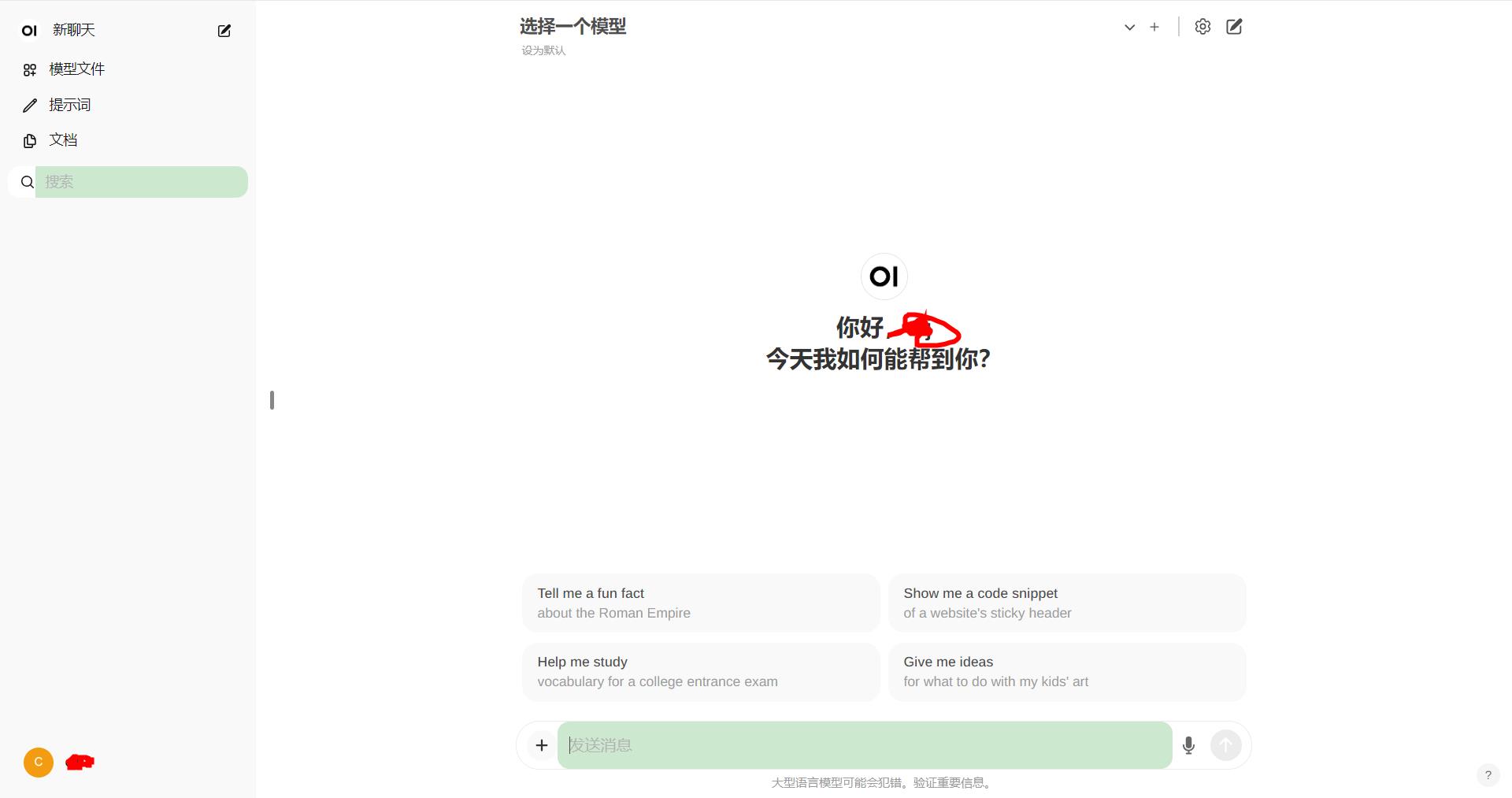Viewport: 1512px width, 798px height.
Task: Choose 'Help me study' suggestion
Action: coord(701,672)
